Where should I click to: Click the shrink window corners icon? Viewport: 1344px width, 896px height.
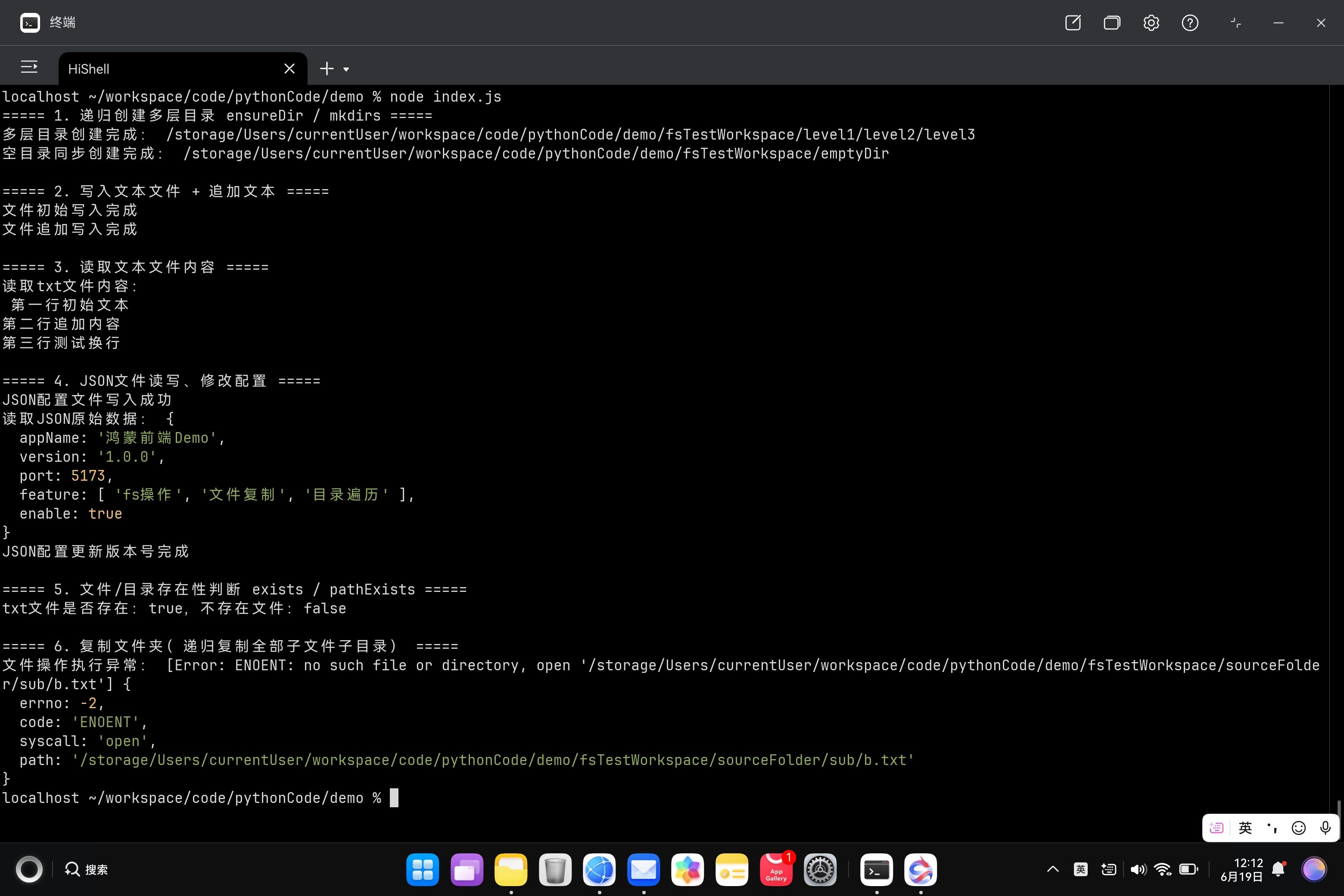tap(1235, 23)
